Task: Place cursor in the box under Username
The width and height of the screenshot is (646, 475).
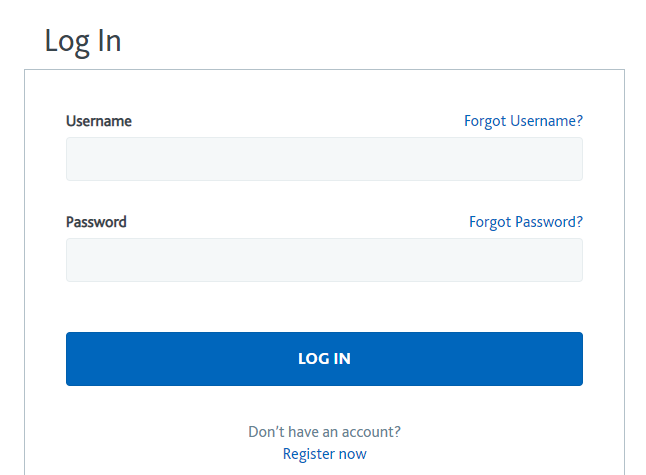Action: [x=324, y=159]
